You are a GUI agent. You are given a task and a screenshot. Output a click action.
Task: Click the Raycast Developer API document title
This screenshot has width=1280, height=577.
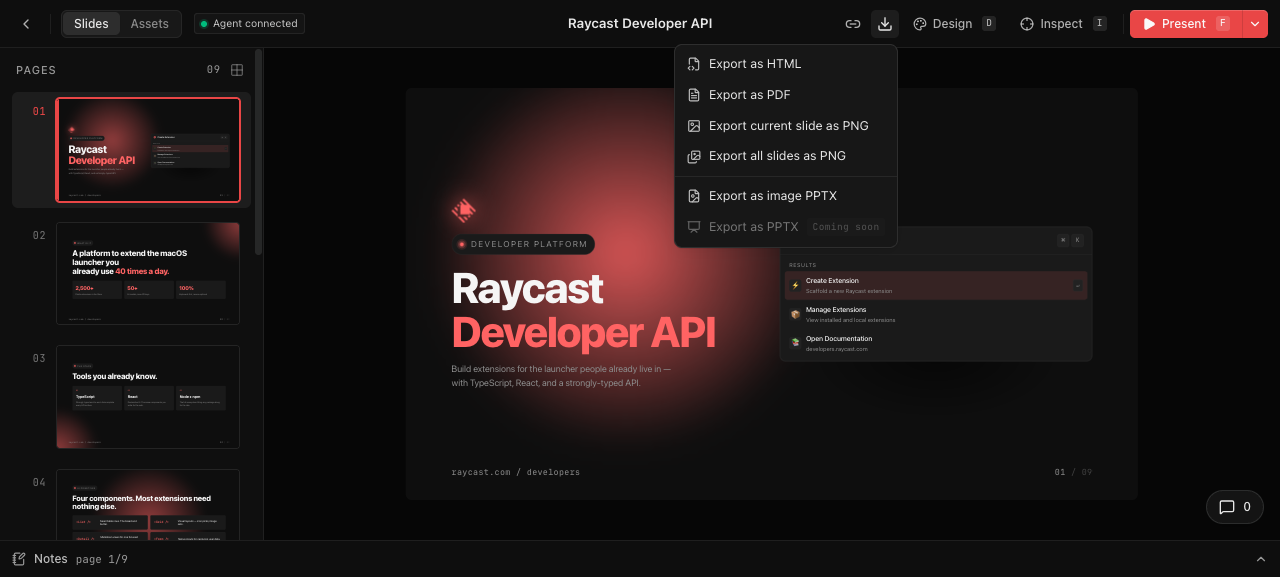pyautogui.click(x=640, y=24)
